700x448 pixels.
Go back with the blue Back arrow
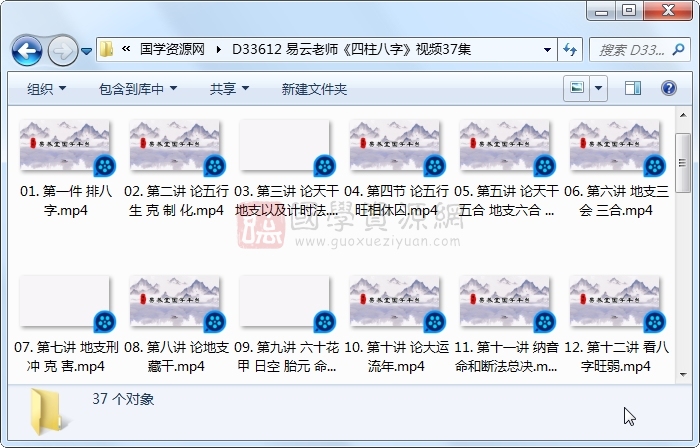[x=27, y=50]
